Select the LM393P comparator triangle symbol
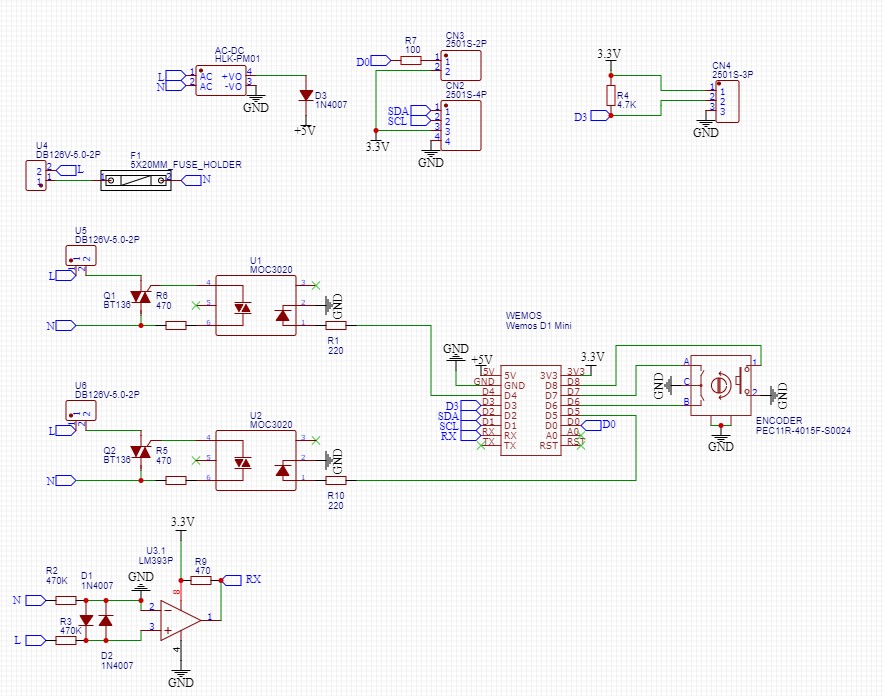The image size is (883, 696). point(180,620)
